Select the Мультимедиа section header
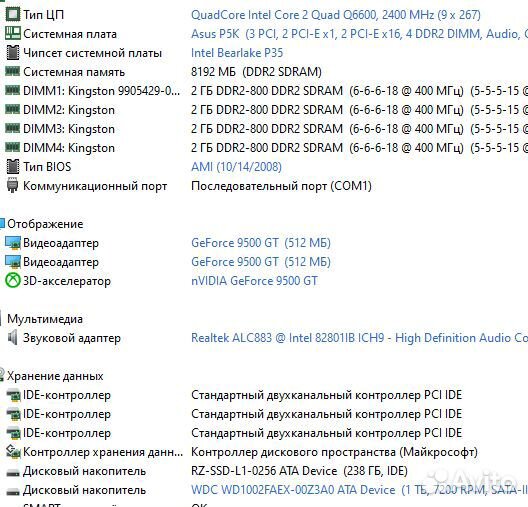Viewport: 528px width, 507px height. tap(45, 319)
